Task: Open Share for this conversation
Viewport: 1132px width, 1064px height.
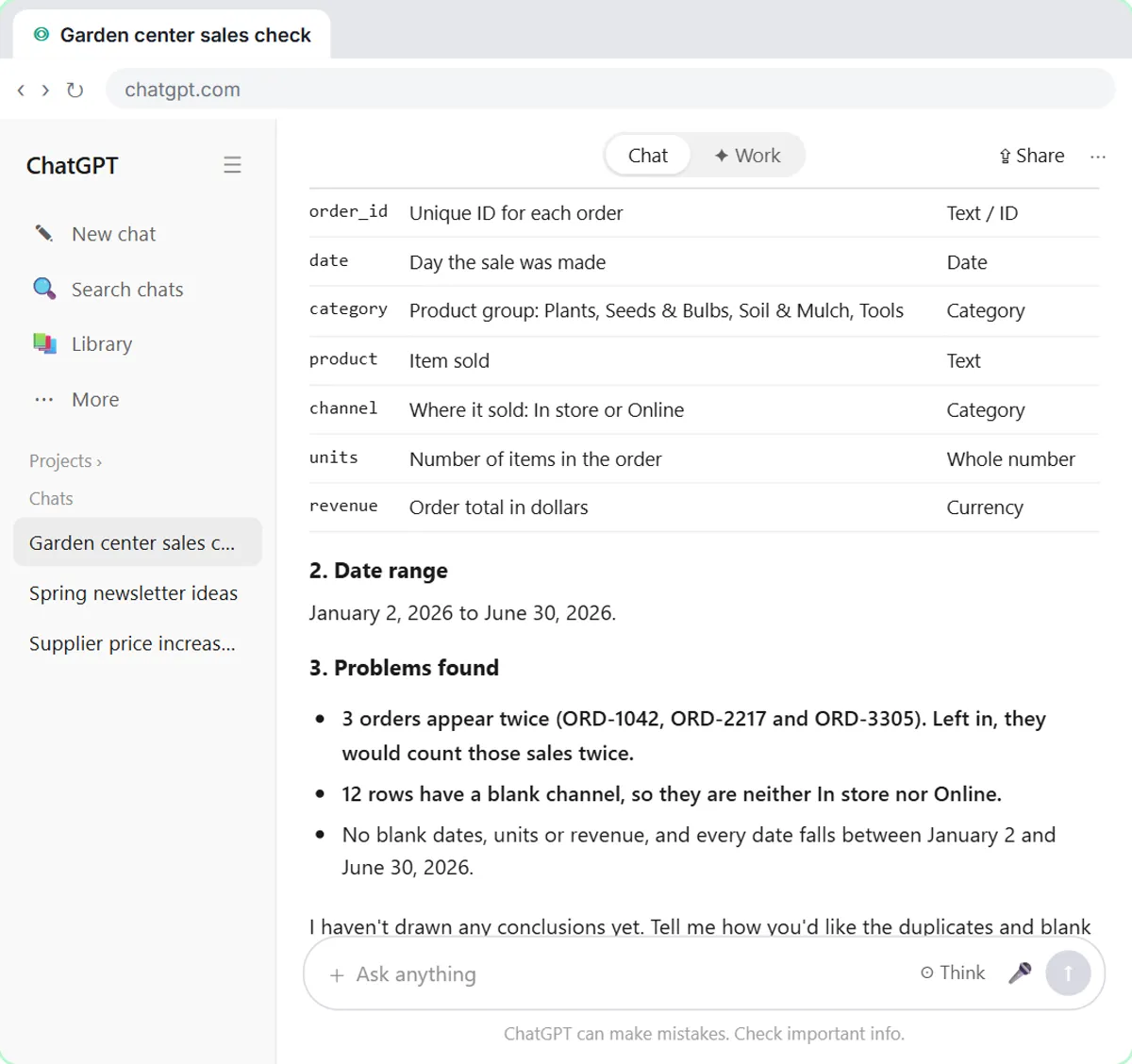Action: point(1031,156)
